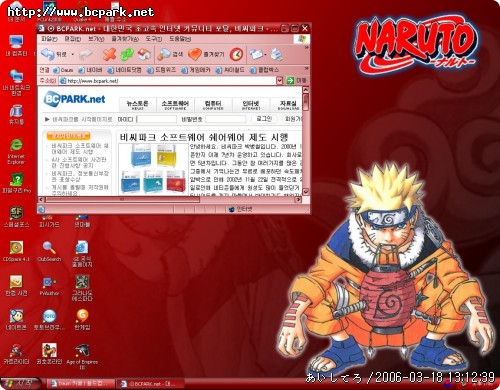The width and height of the screenshot is (500, 390).
Task: Click the 드림위즈 link in Links bar
Action: pyautogui.click(x=162, y=70)
